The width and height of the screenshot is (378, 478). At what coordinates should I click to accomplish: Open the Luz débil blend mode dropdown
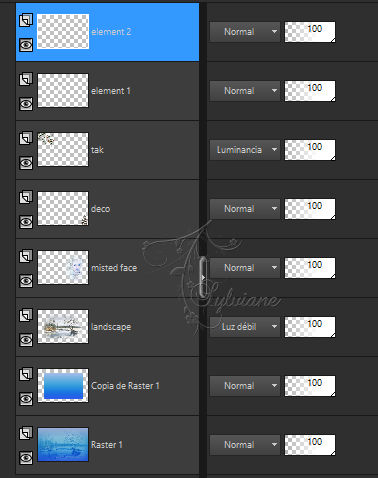(245, 327)
